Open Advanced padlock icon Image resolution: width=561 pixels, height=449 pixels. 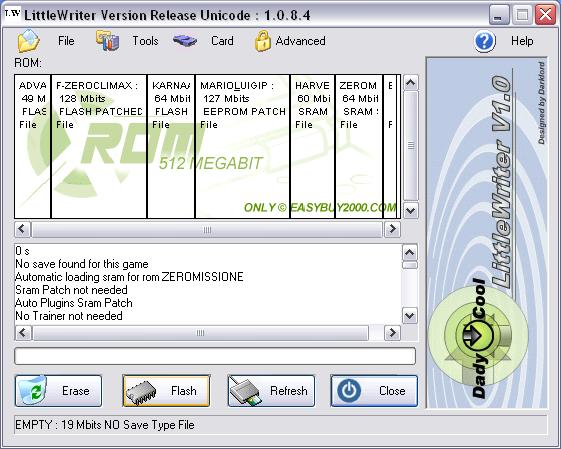click(x=263, y=41)
